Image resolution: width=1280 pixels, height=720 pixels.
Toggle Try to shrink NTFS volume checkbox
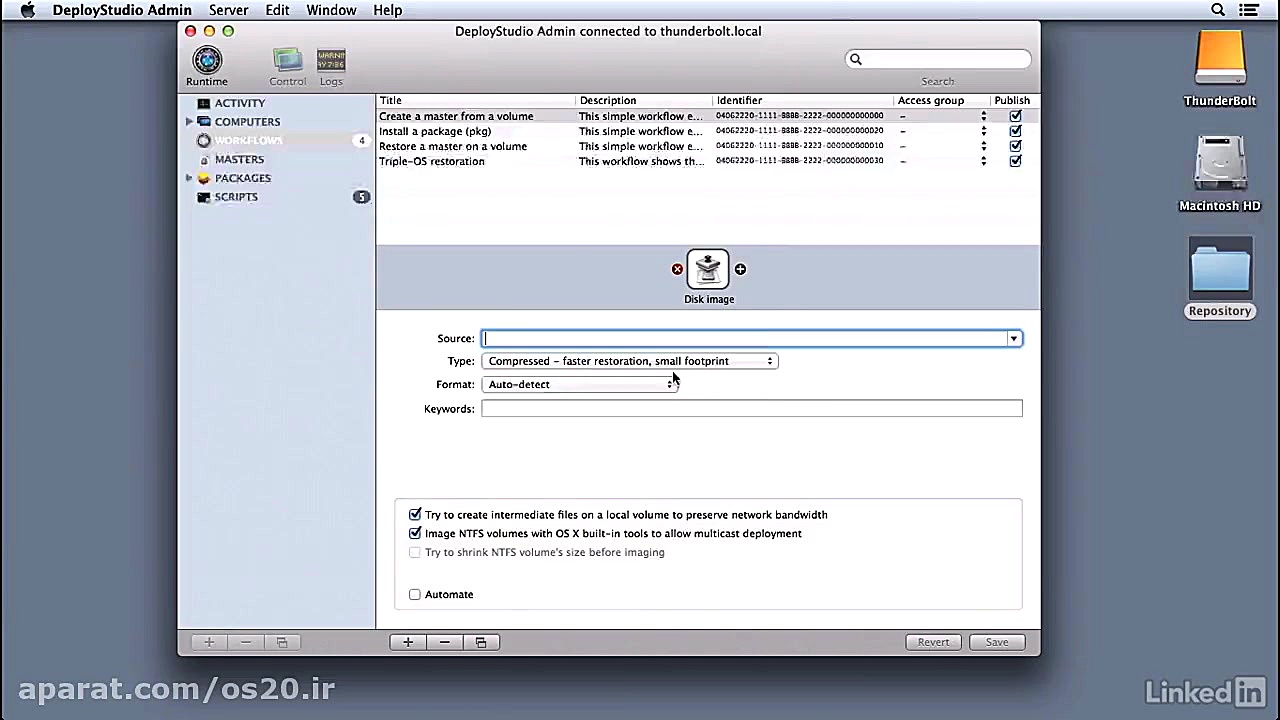(x=415, y=552)
